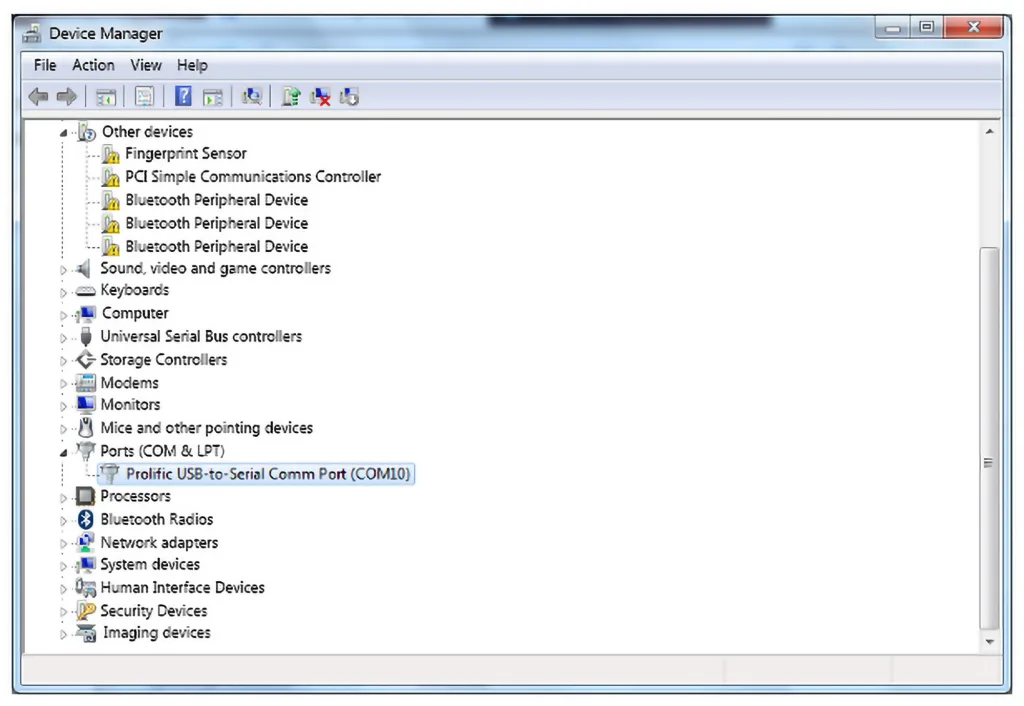Open the View menu
Image resolution: width=1024 pixels, height=706 pixels.
click(x=145, y=65)
